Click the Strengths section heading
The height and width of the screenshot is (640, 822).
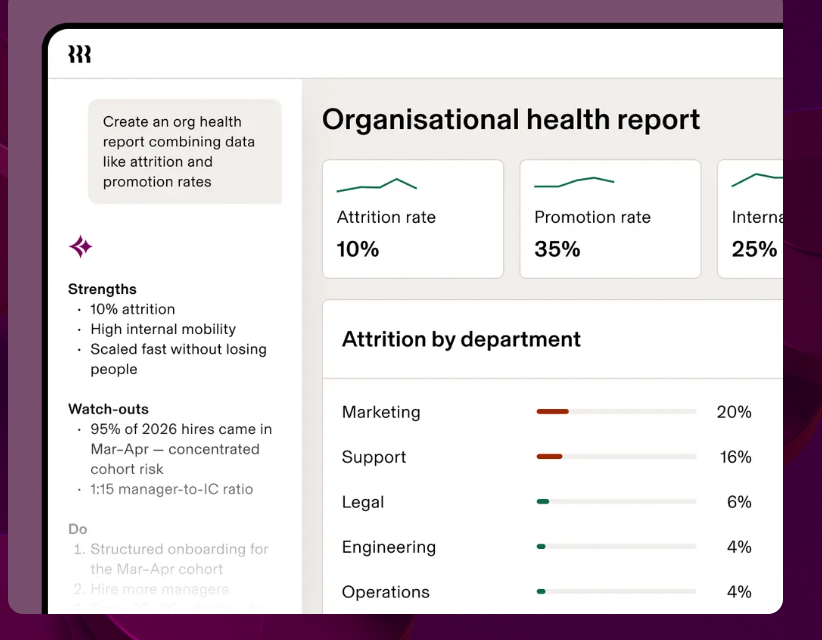coord(102,289)
